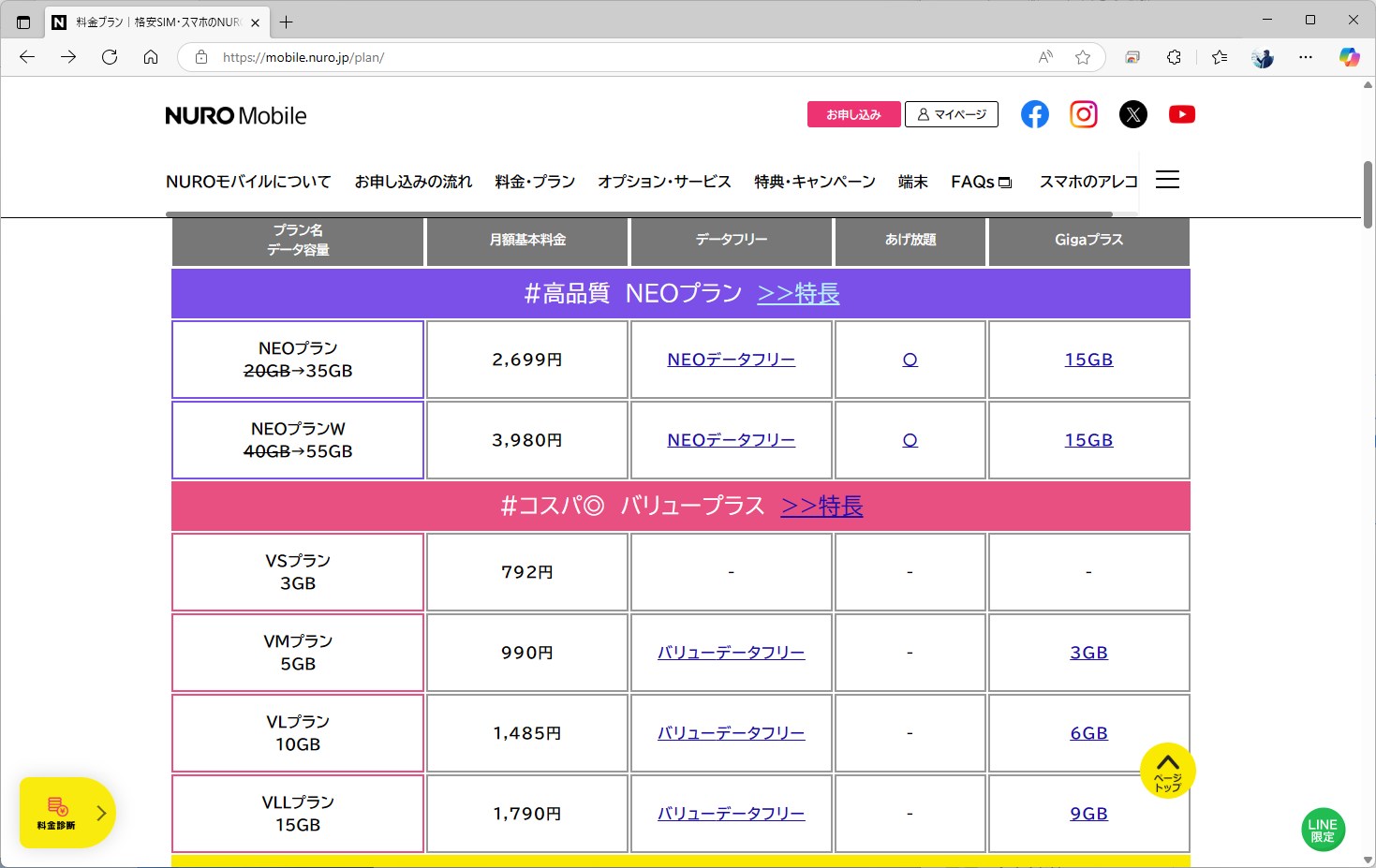This screenshot has width=1376, height=868.
Task: Open the NEOデータフリー link
Action: click(x=731, y=359)
